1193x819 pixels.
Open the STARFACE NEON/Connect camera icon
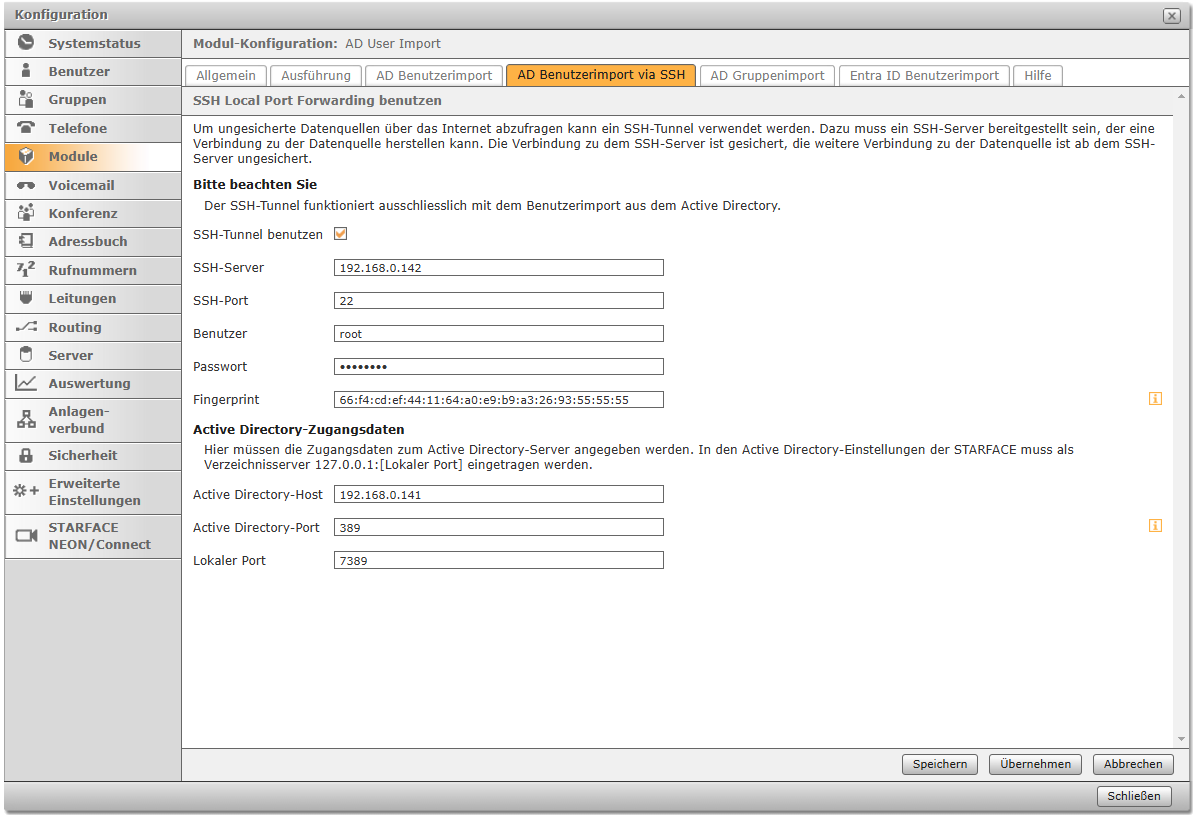pyautogui.click(x=26, y=536)
